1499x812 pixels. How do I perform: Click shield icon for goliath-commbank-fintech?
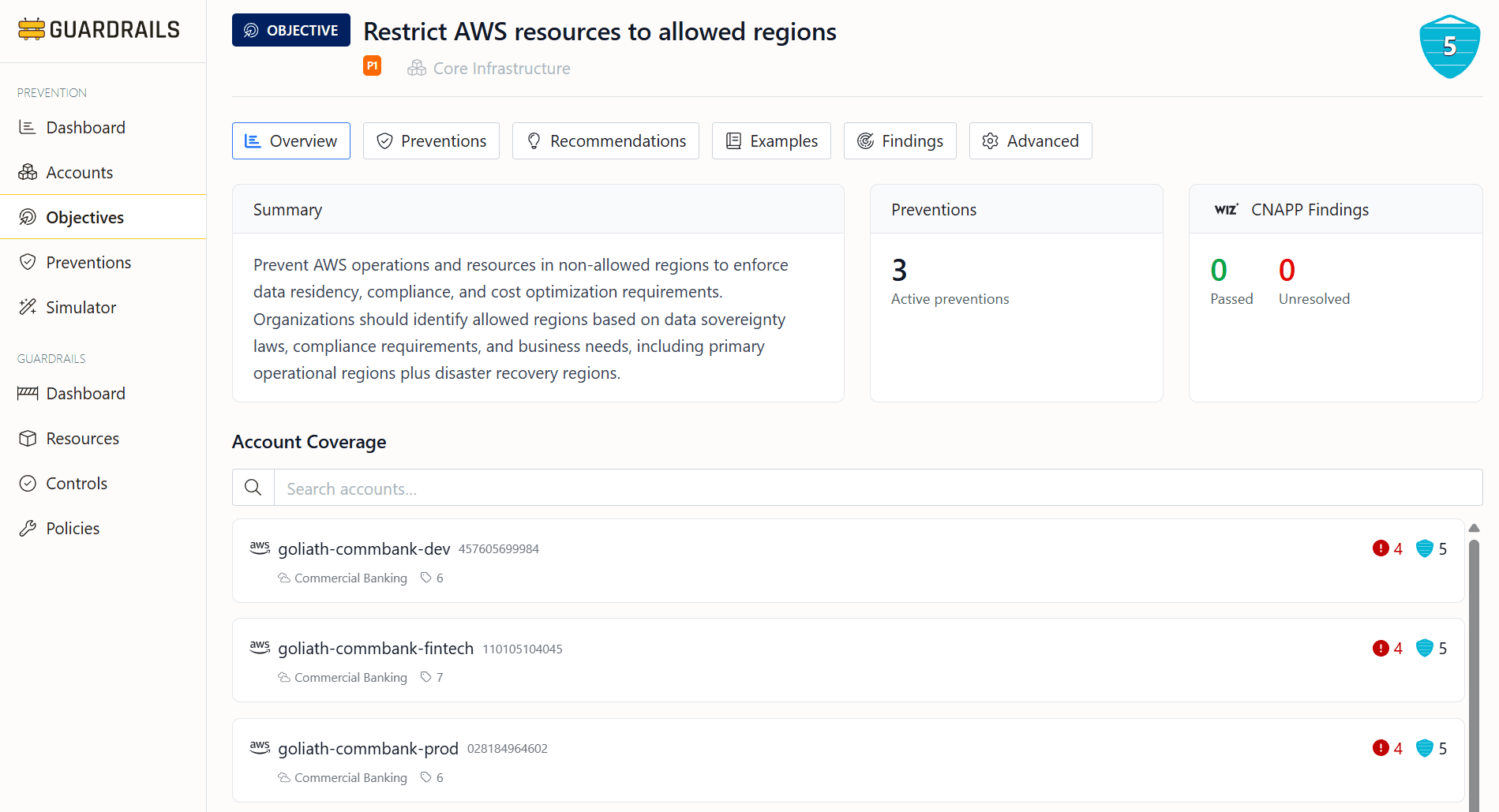coord(1424,648)
